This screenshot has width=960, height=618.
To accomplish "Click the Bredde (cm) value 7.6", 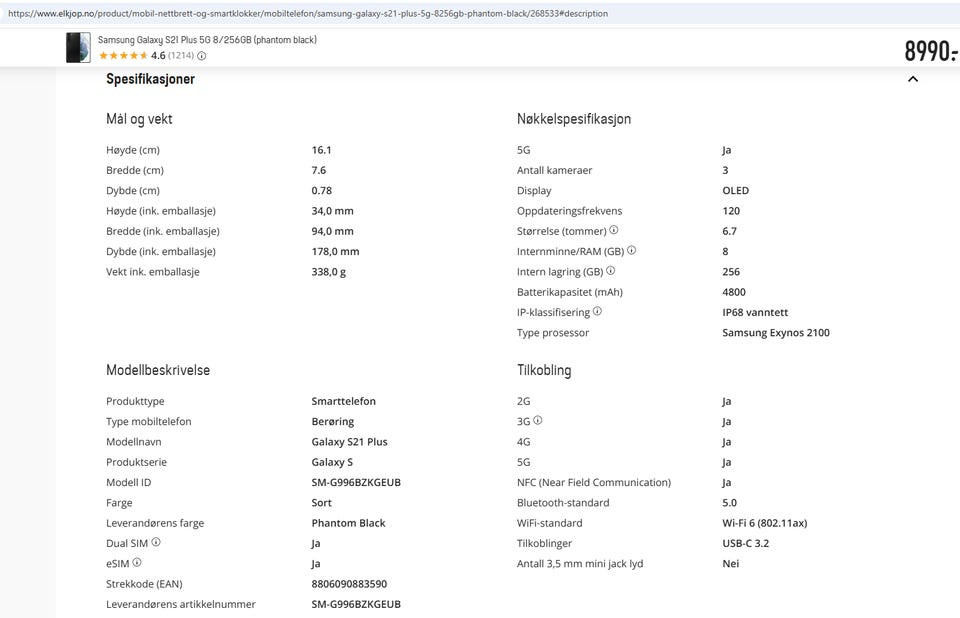I will 319,170.
